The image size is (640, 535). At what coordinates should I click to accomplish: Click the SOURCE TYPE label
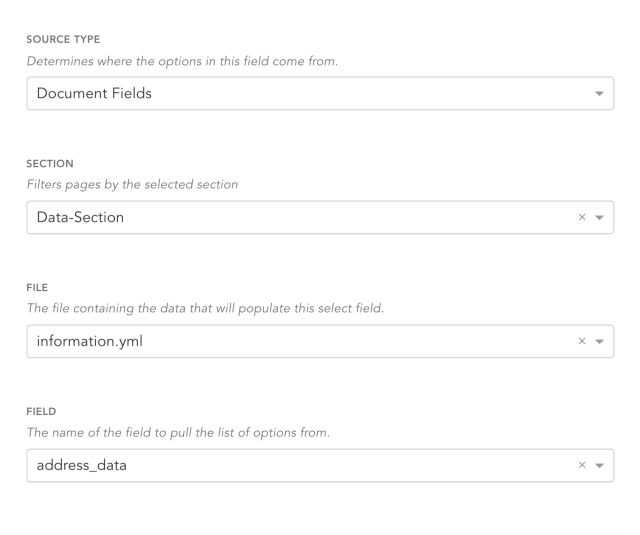pos(63,40)
